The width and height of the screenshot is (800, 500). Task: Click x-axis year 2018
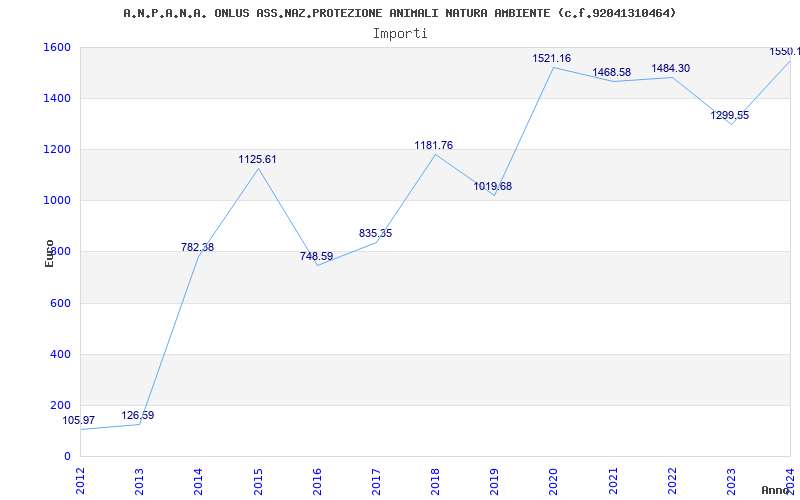pyautogui.click(x=436, y=481)
